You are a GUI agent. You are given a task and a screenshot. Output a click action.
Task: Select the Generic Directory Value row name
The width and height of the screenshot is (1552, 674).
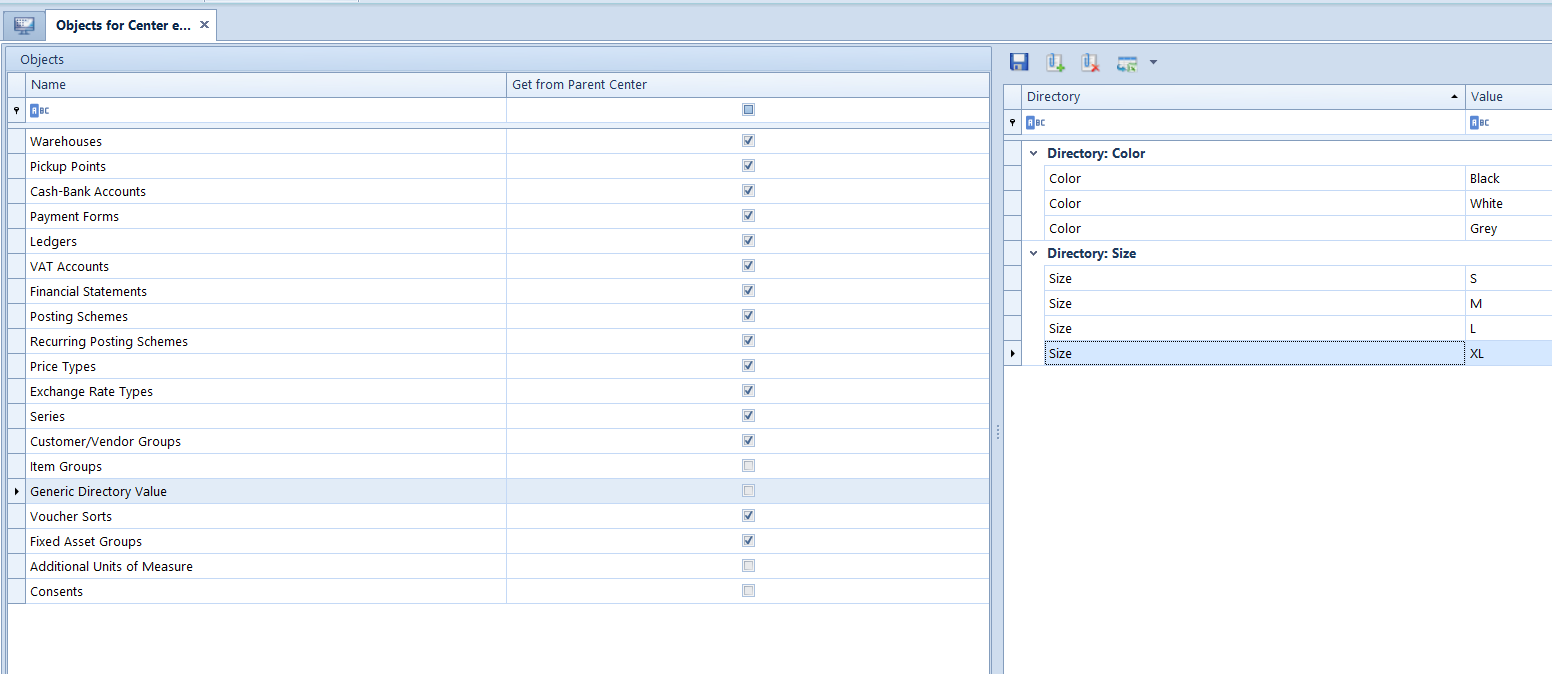[x=98, y=492]
